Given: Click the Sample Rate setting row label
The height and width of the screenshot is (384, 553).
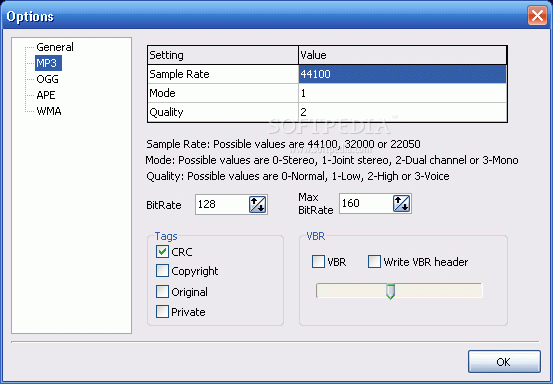Looking at the screenshot, I should click(x=223, y=74).
